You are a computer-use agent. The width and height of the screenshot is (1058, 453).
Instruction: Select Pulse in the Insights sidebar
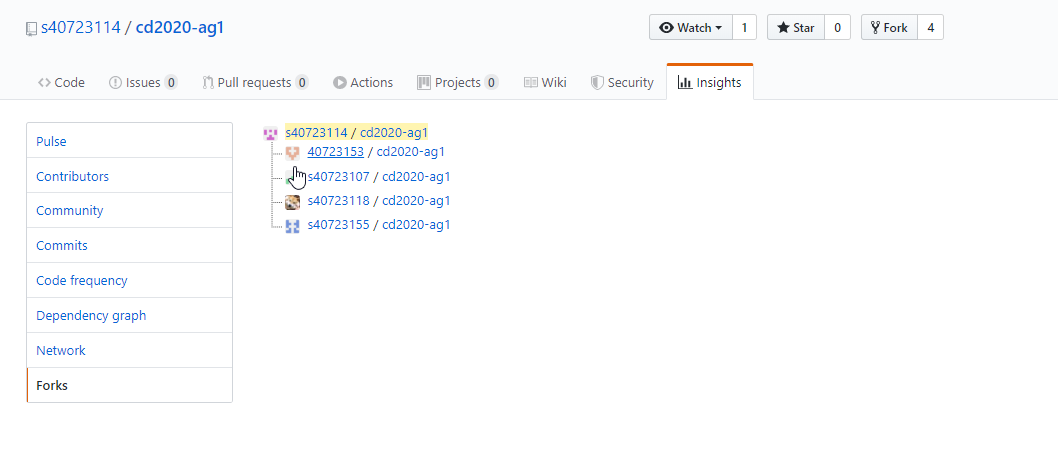[52, 142]
